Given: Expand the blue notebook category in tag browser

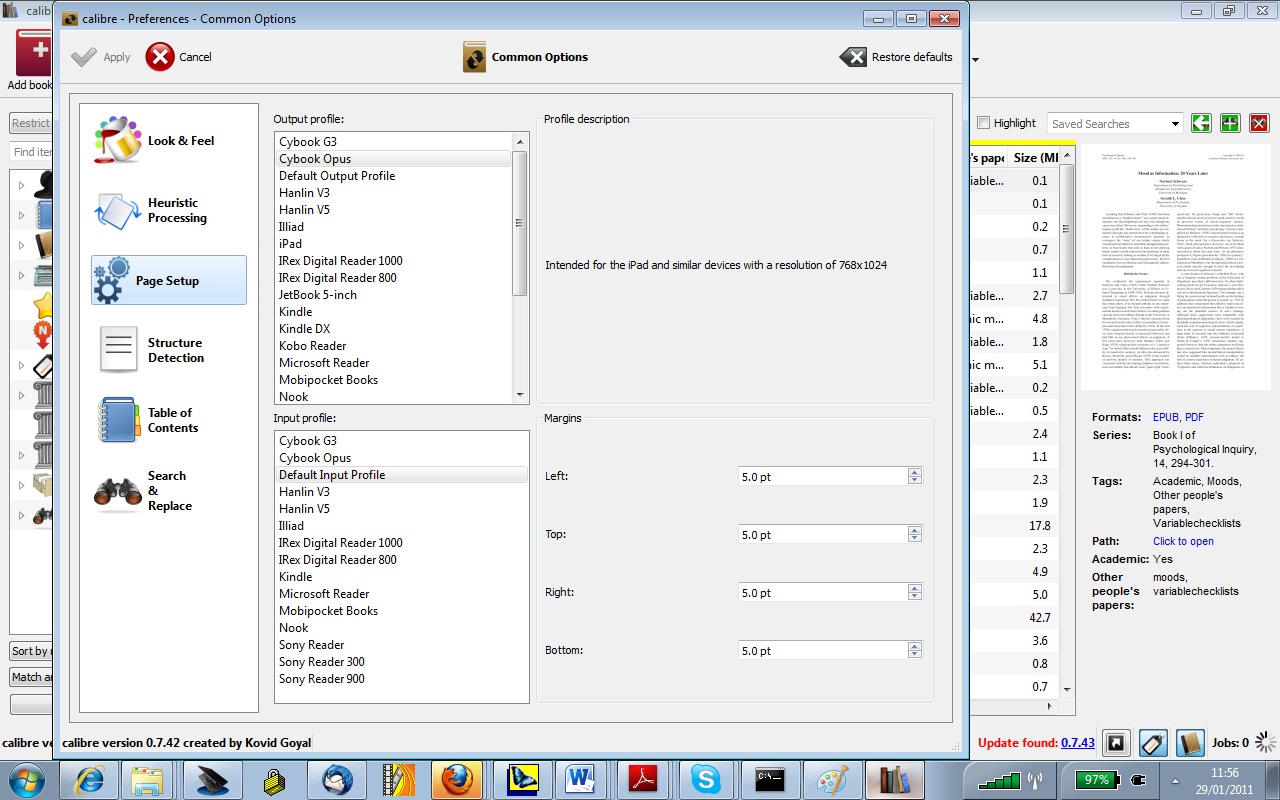Looking at the screenshot, I should (21, 215).
